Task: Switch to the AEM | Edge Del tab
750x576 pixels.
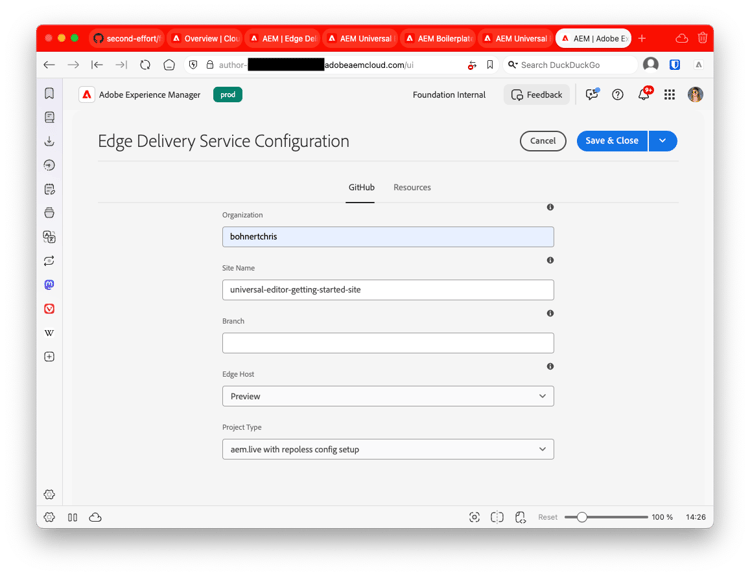Action: (x=283, y=38)
